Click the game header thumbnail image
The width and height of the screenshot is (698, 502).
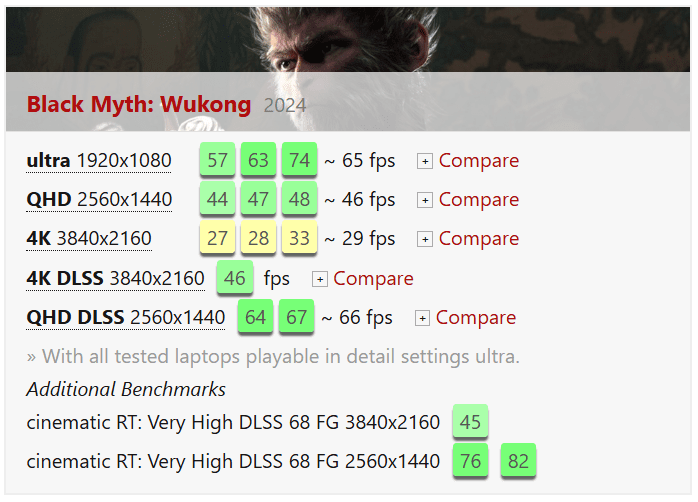click(x=348, y=69)
